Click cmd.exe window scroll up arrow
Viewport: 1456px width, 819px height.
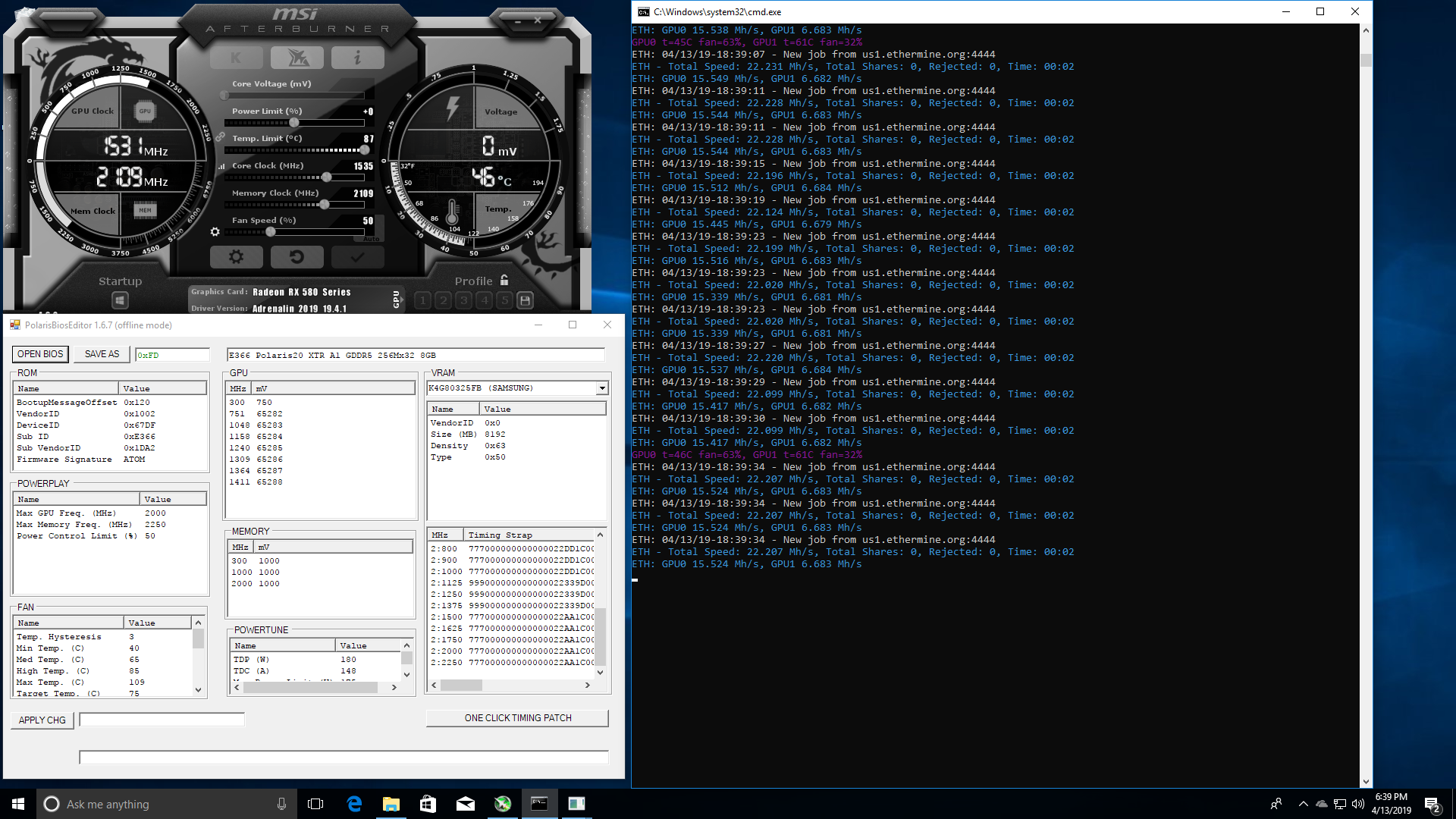click(1366, 30)
